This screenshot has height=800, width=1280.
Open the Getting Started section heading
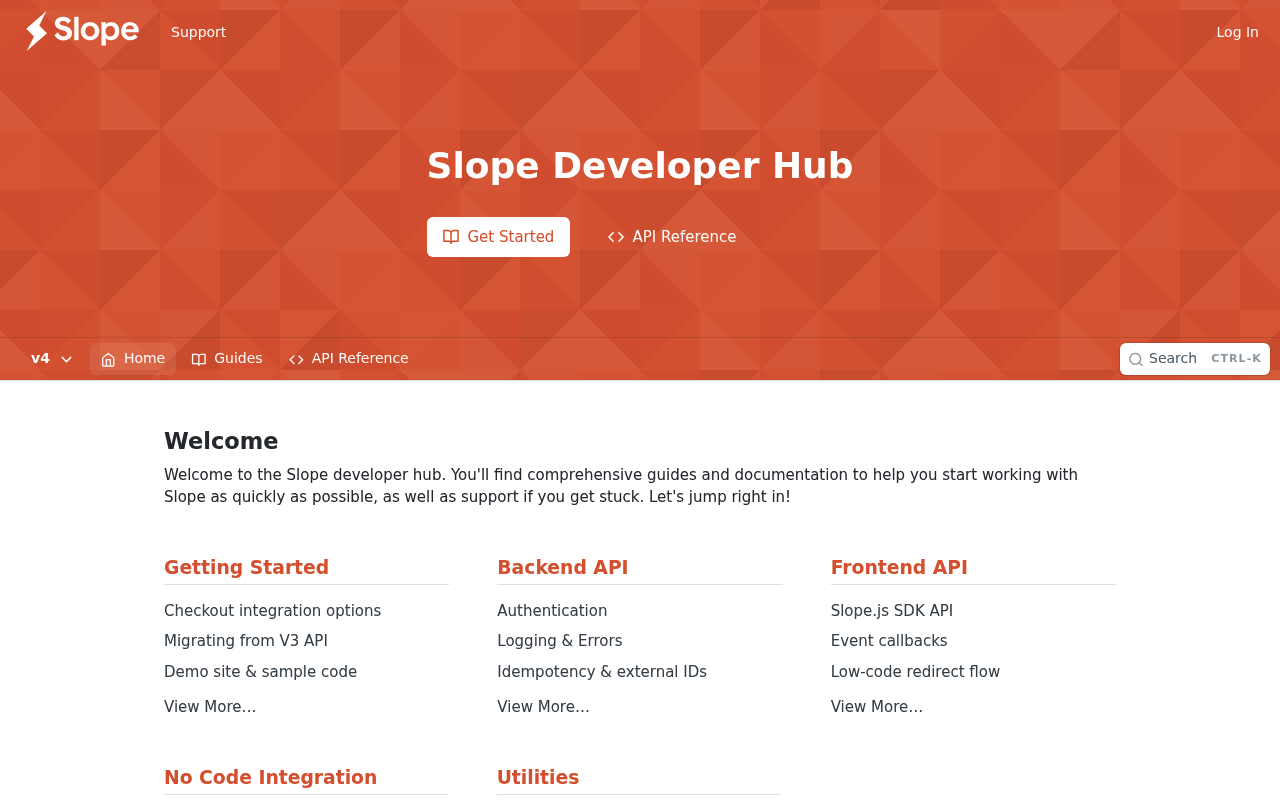246,567
